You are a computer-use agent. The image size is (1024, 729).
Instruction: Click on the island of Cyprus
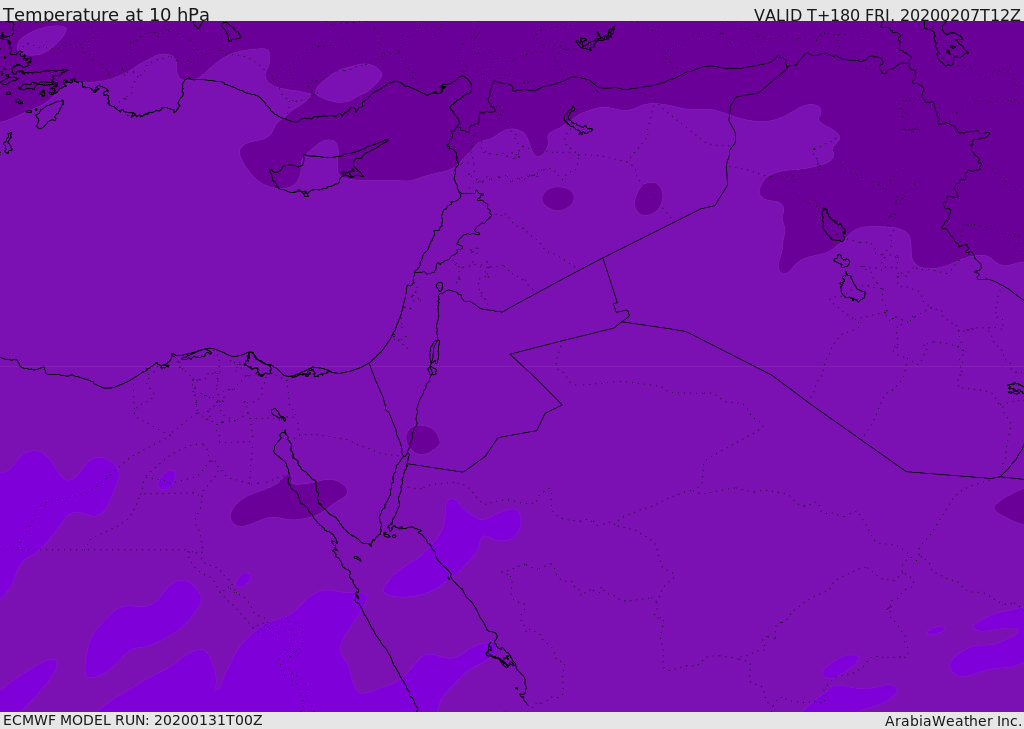point(318,169)
